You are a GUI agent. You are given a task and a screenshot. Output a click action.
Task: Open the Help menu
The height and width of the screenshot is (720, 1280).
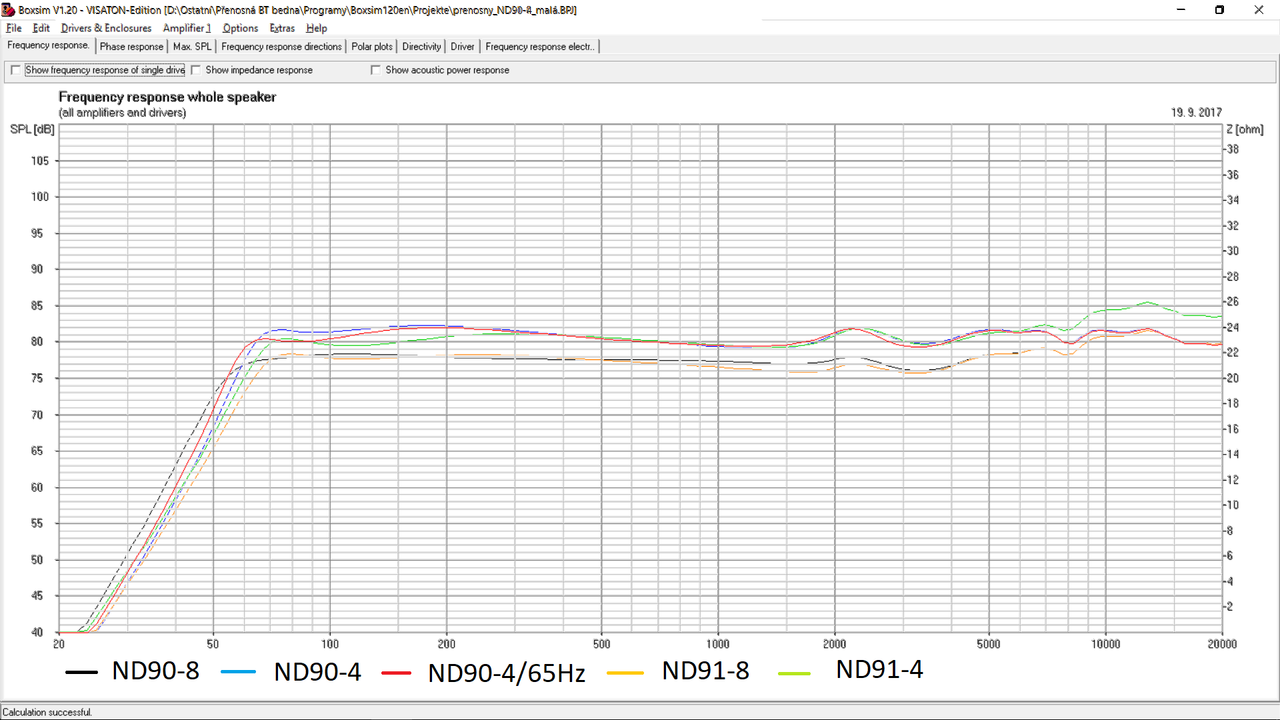point(316,28)
